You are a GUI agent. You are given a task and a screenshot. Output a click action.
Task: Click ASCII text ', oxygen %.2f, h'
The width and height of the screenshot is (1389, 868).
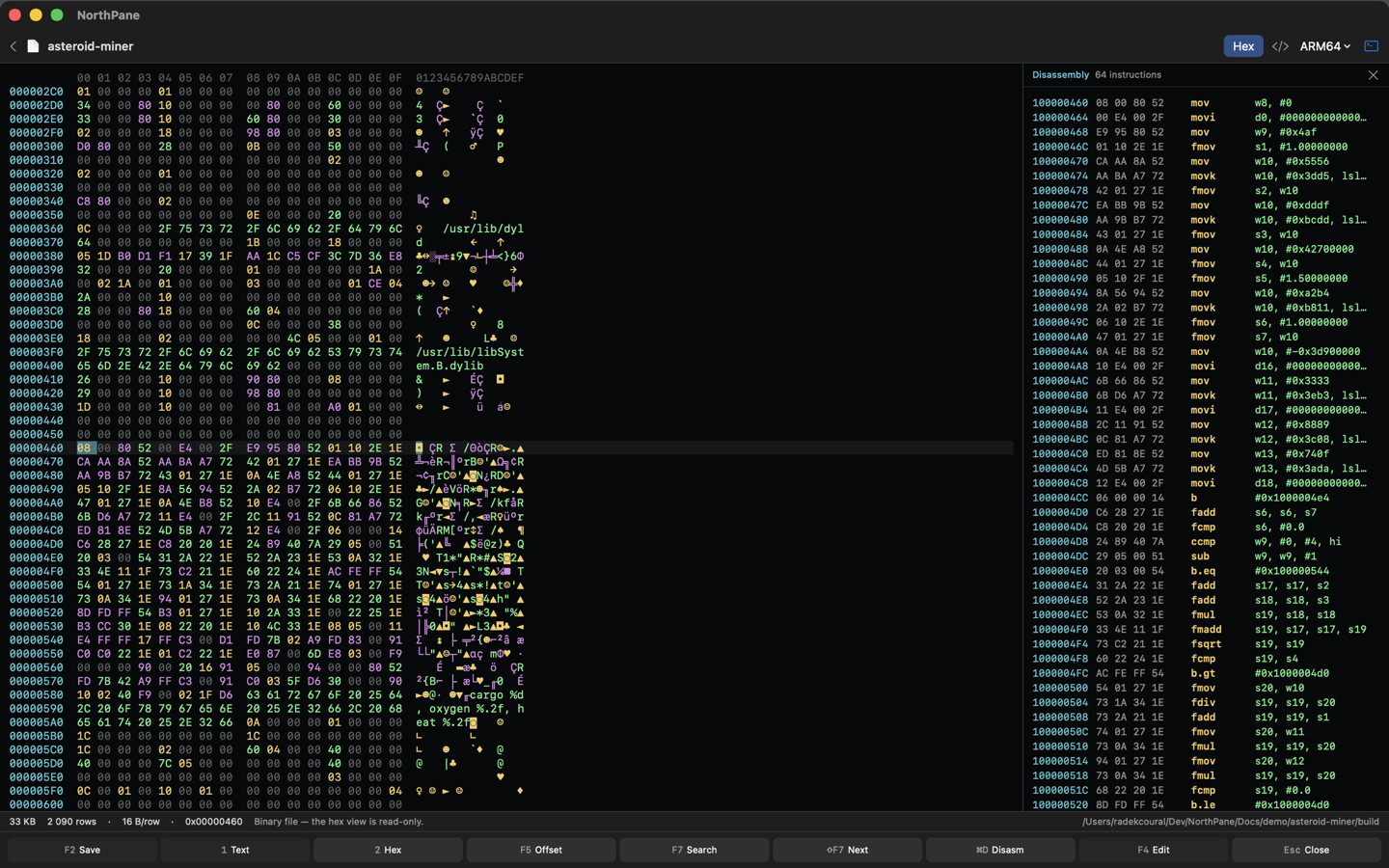point(470,709)
